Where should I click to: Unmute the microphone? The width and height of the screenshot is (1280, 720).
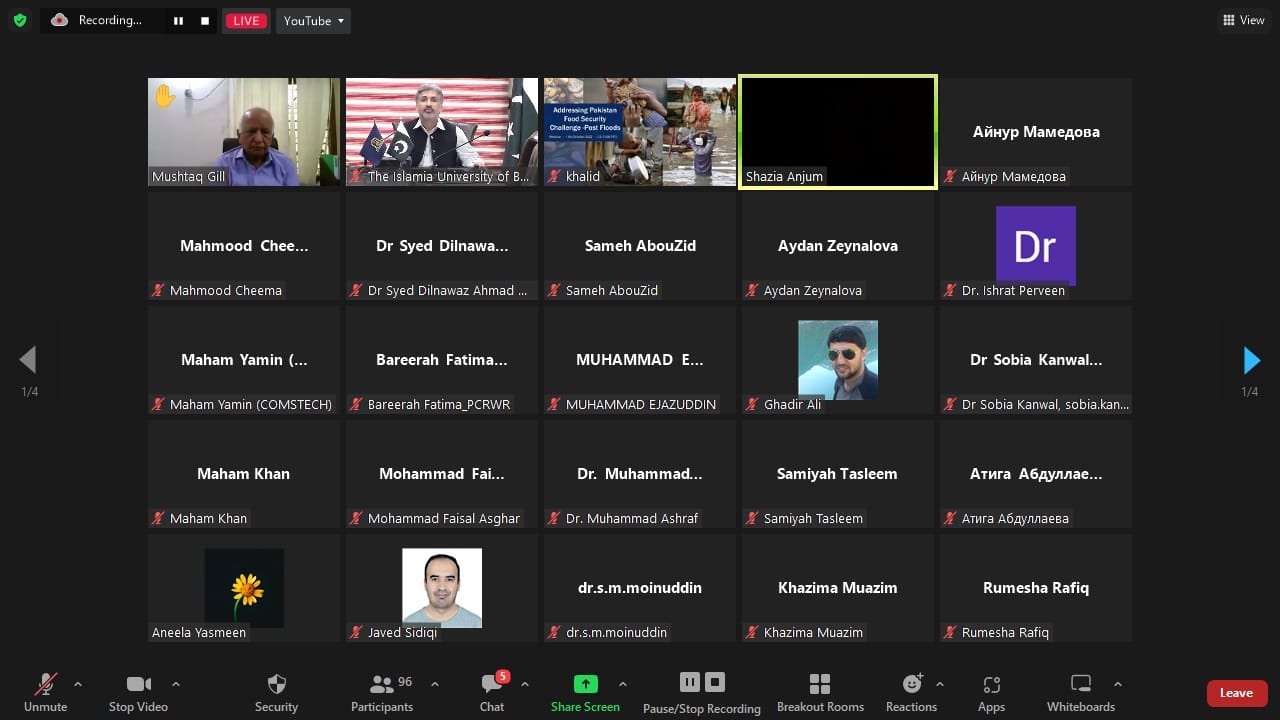[45, 692]
